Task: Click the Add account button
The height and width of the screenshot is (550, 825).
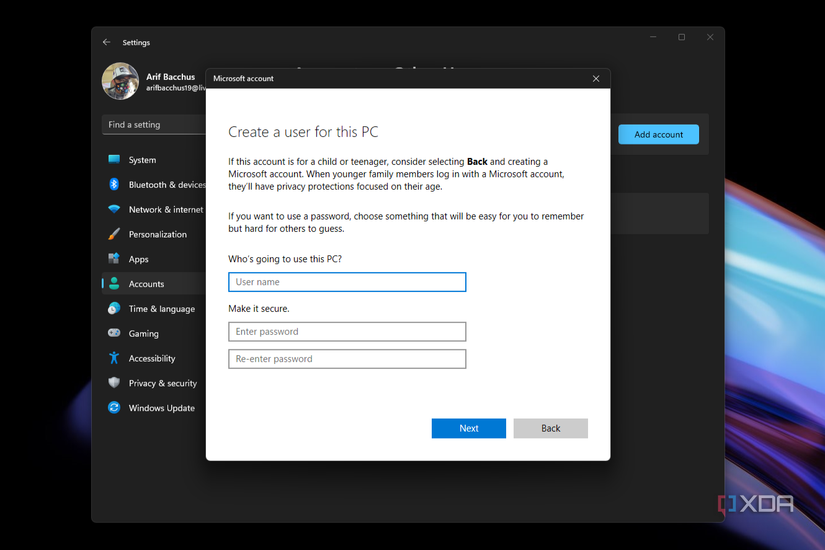Action: click(x=658, y=135)
